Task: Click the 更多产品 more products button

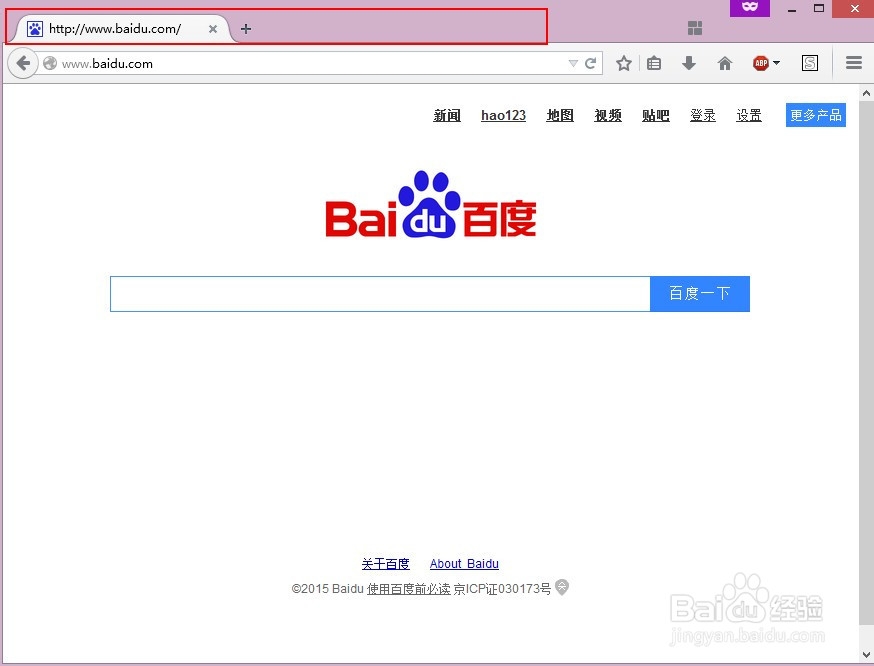Action: 815,115
